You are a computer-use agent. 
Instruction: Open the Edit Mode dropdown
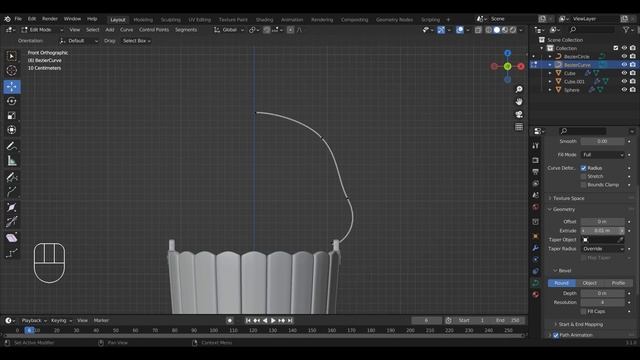coord(42,30)
